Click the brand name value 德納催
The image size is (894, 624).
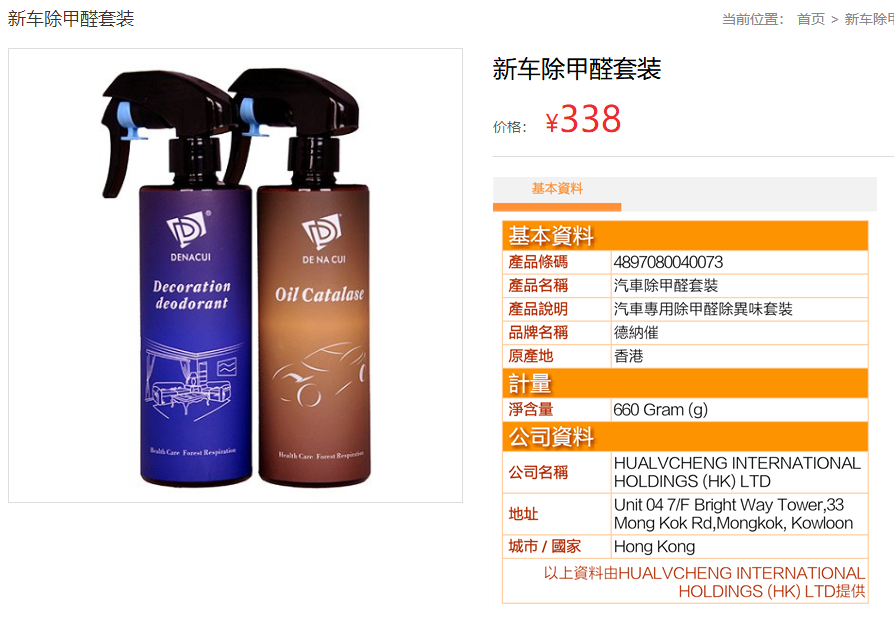(x=636, y=333)
